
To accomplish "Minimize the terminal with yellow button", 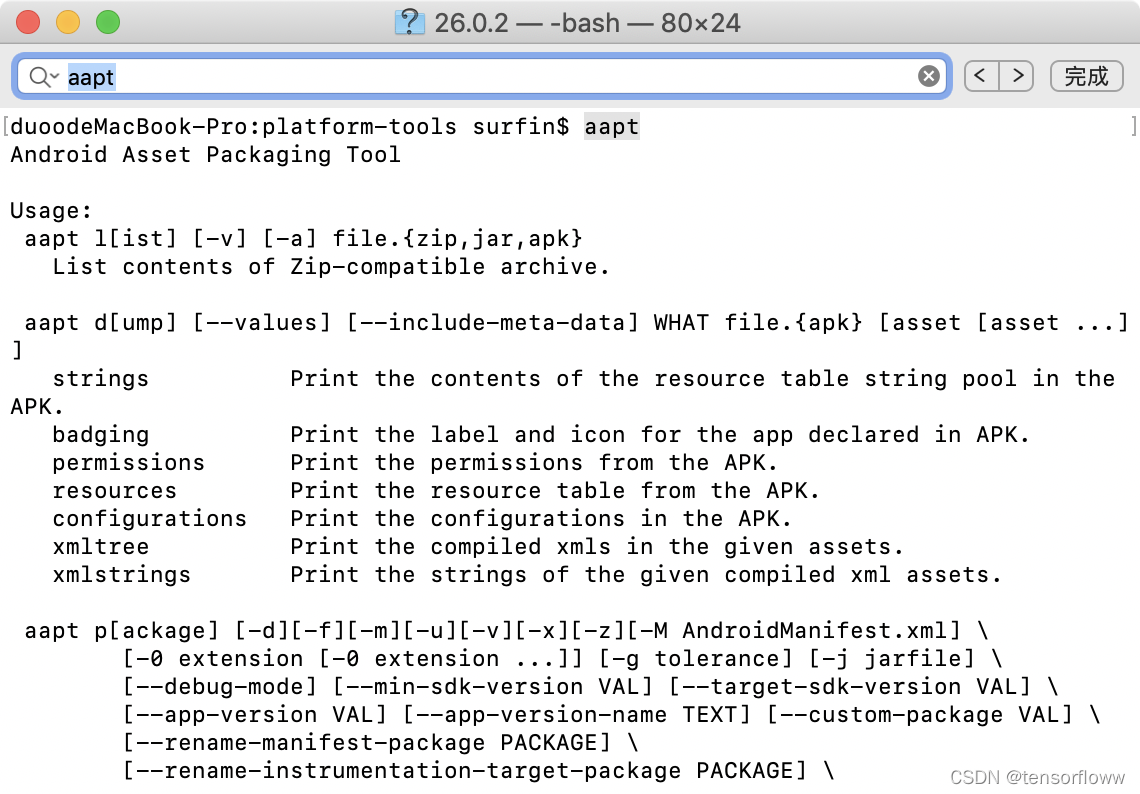I will tap(68, 23).
